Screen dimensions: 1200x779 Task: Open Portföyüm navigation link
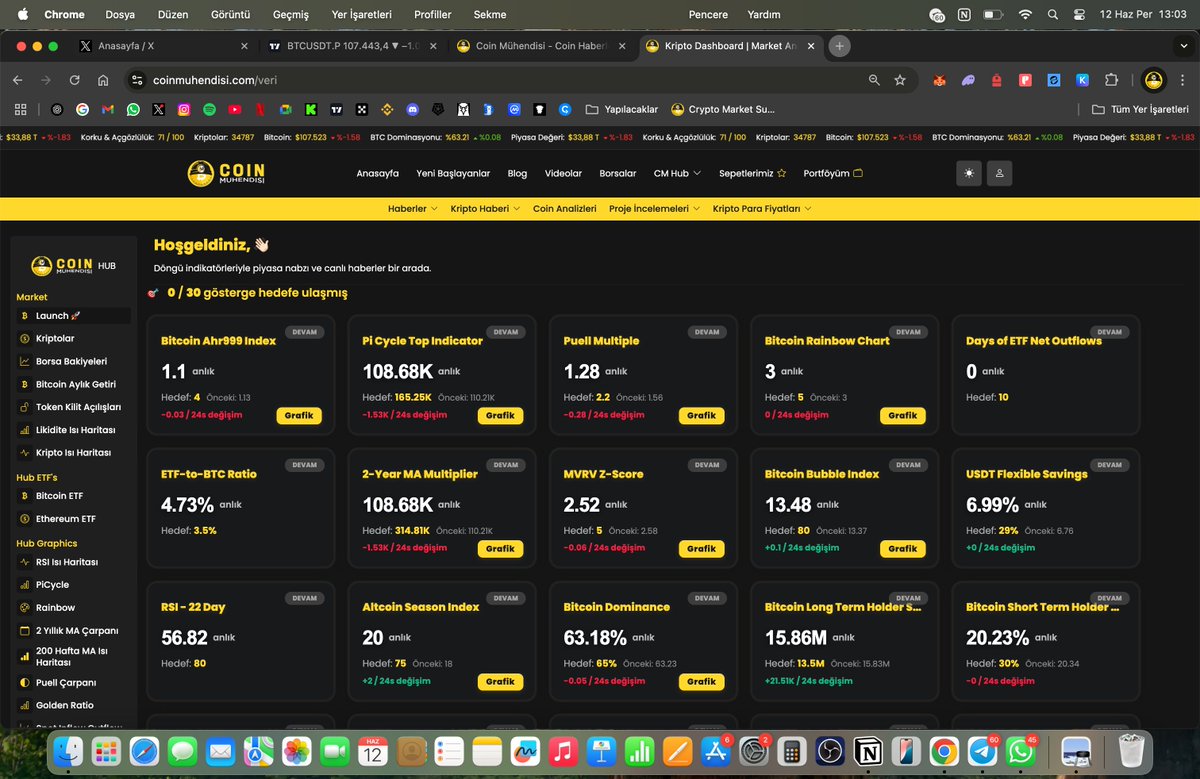click(x=833, y=173)
